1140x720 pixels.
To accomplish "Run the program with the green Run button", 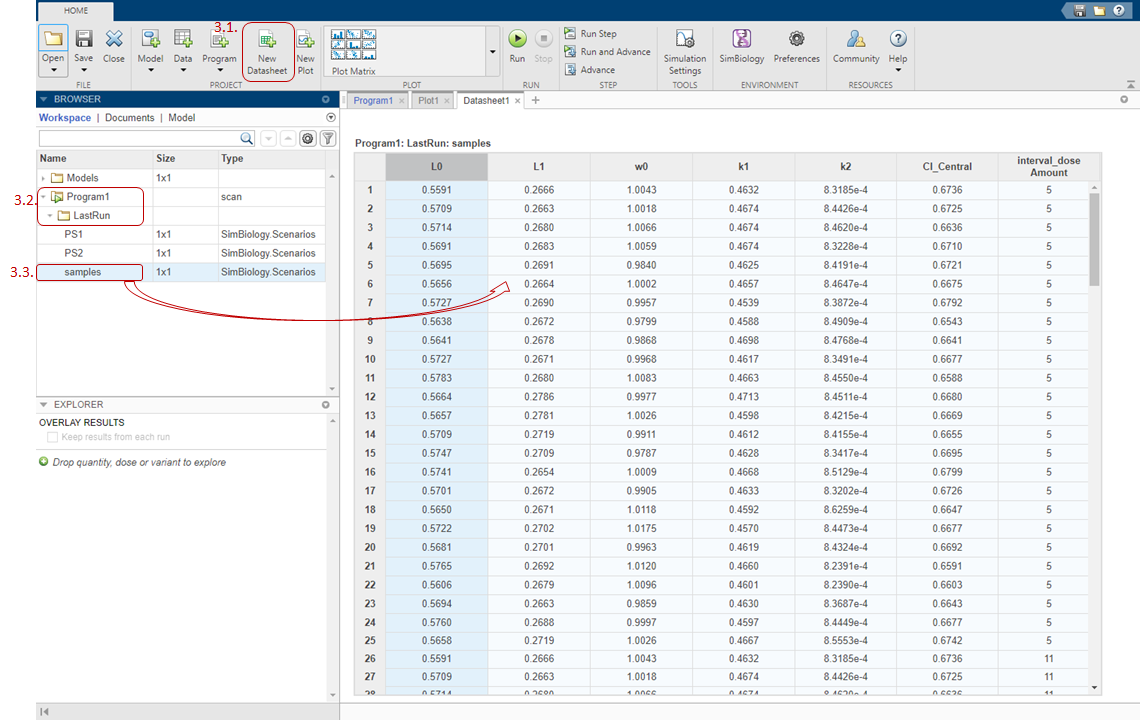I will (x=517, y=40).
